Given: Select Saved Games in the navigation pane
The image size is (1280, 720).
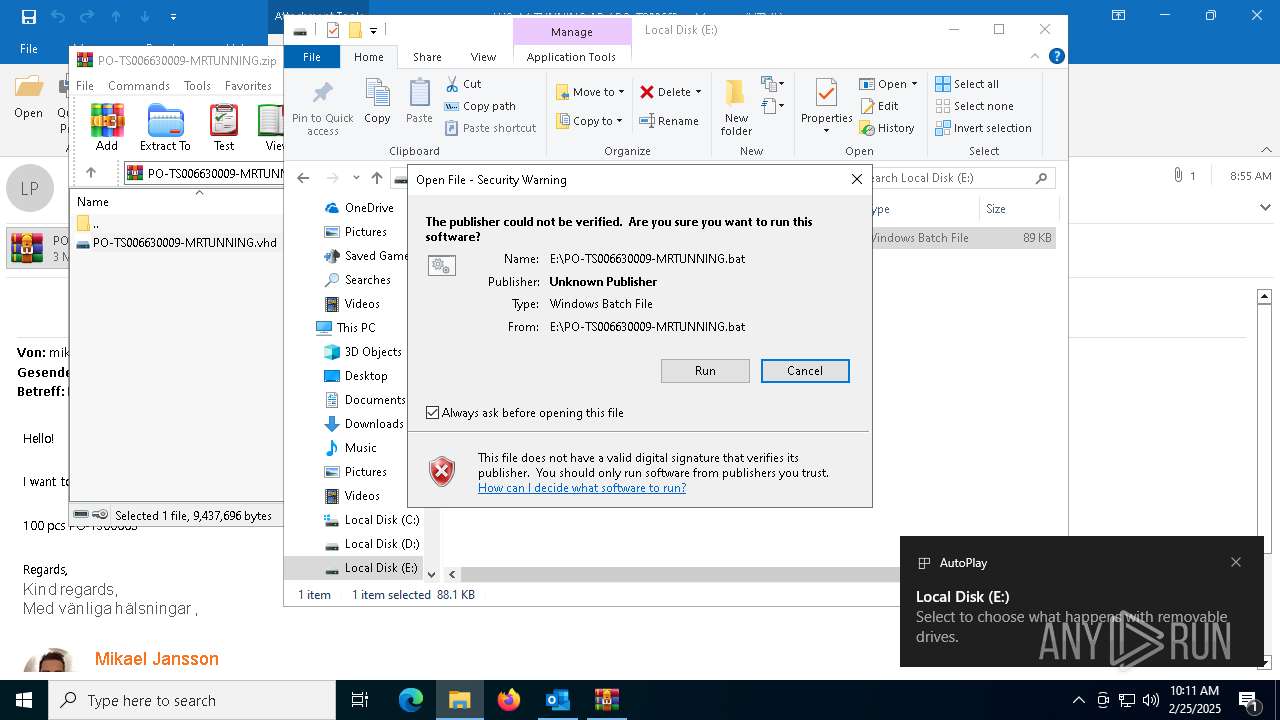Looking at the screenshot, I should [x=365, y=256].
